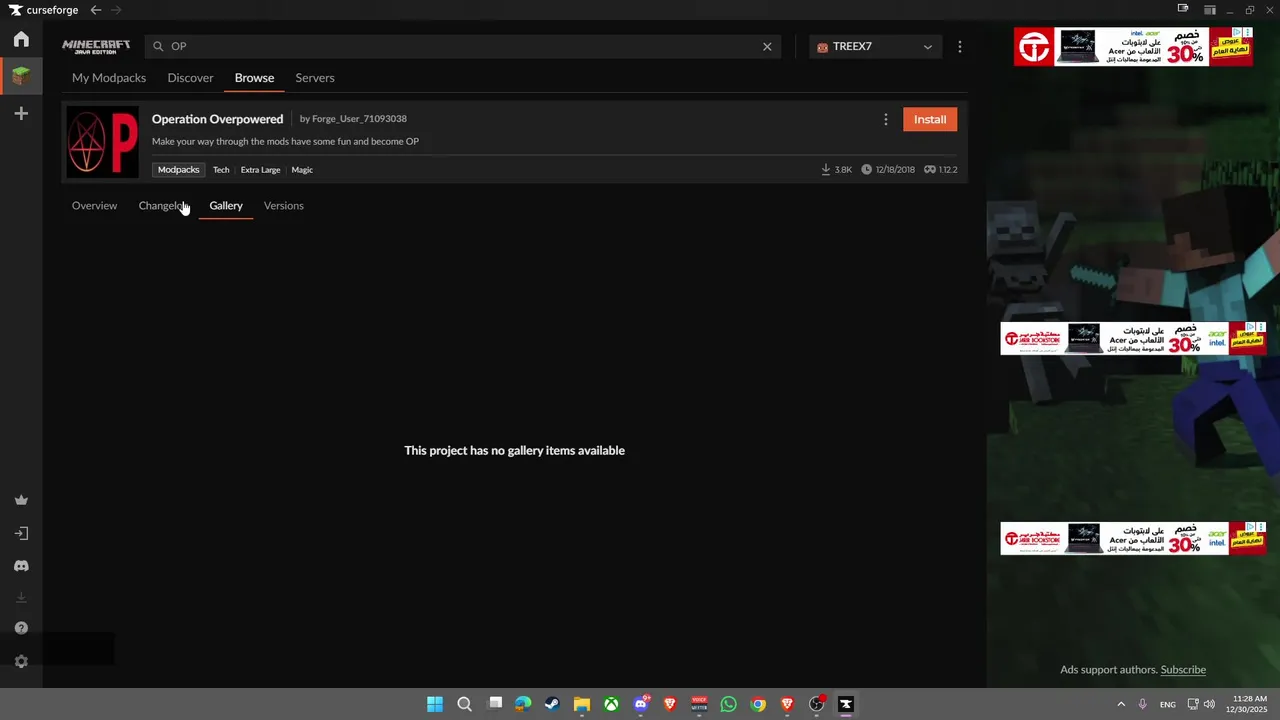Click the Extra Large category tag
1280x720 pixels.
[x=260, y=170]
